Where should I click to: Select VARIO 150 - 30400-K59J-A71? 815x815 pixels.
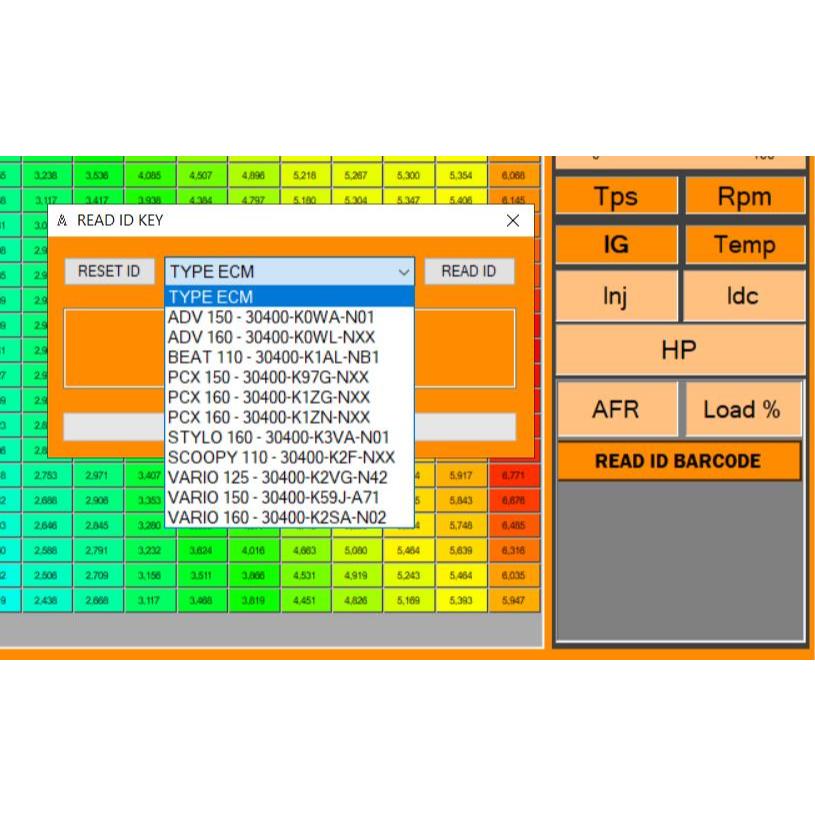tap(290, 497)
